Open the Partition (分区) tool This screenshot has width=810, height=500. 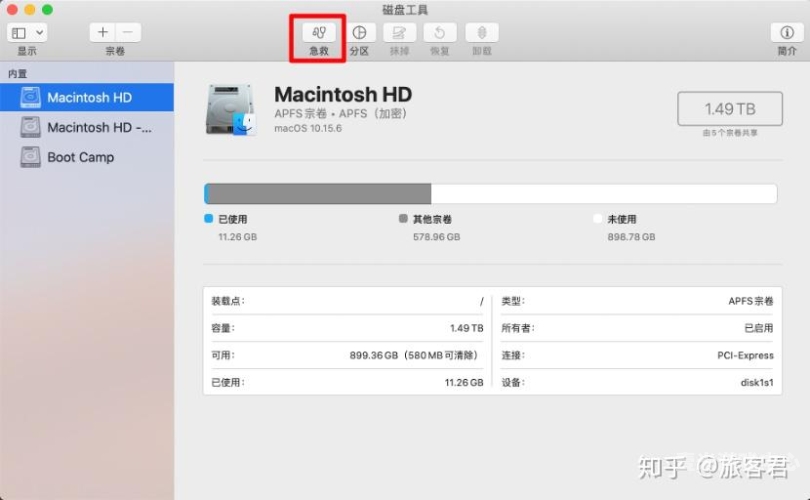click(x=359, y=33)
